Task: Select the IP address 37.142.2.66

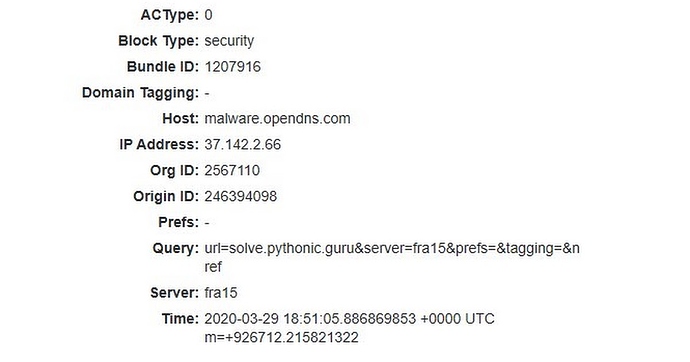Action: tap(242, 145)
